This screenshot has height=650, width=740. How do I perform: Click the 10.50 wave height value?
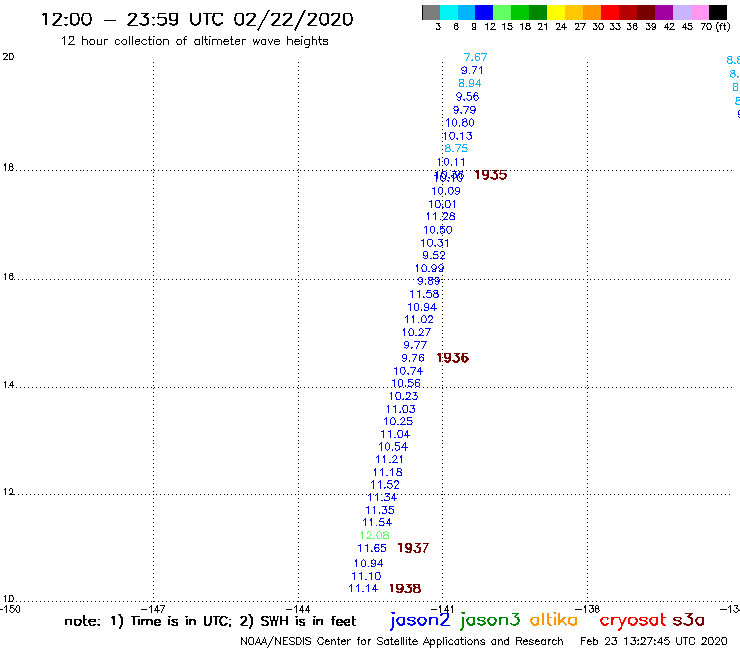click(x=438, y=230)
